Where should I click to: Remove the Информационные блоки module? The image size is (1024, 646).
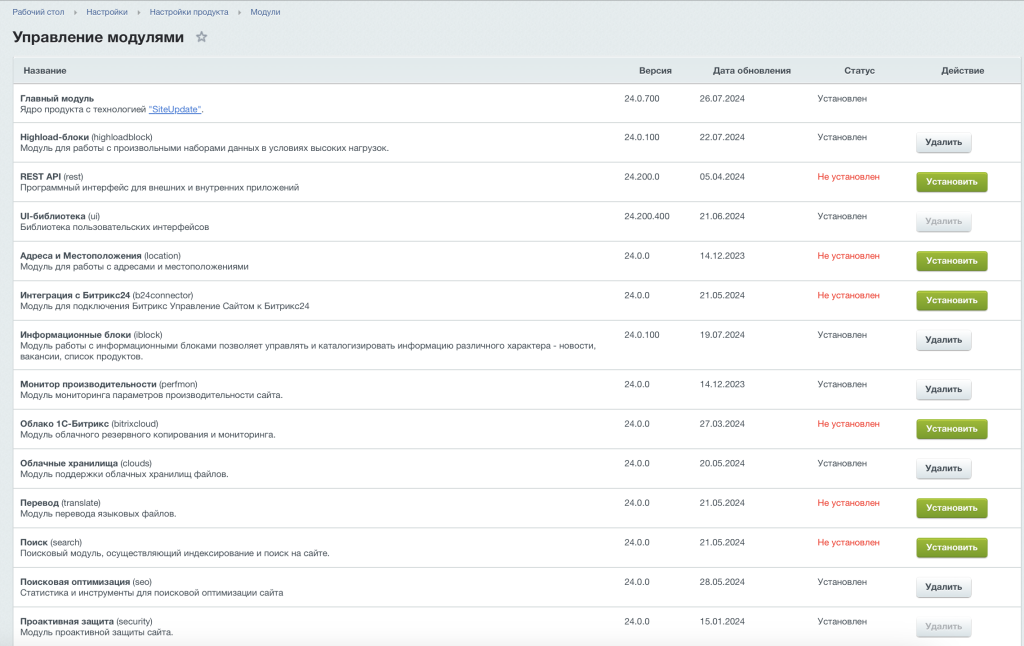(x=944, y=340)
